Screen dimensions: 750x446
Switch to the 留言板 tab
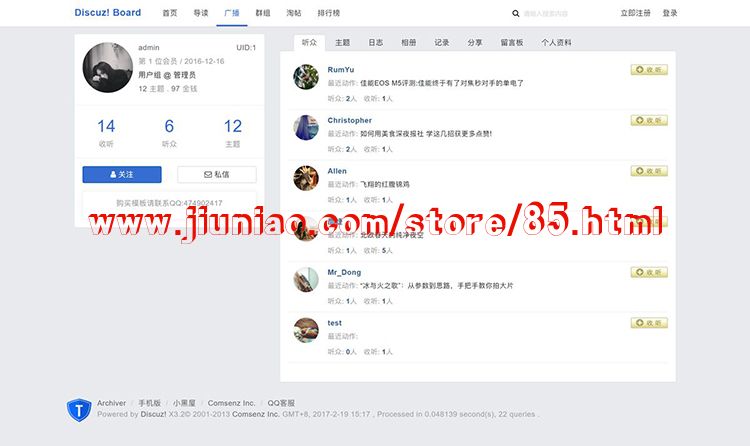tap(512, 43)
